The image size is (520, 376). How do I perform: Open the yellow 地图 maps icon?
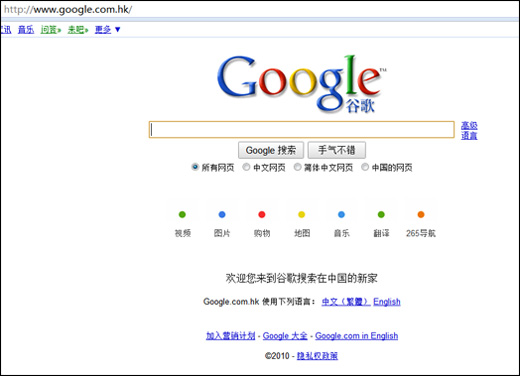[302, 215]
